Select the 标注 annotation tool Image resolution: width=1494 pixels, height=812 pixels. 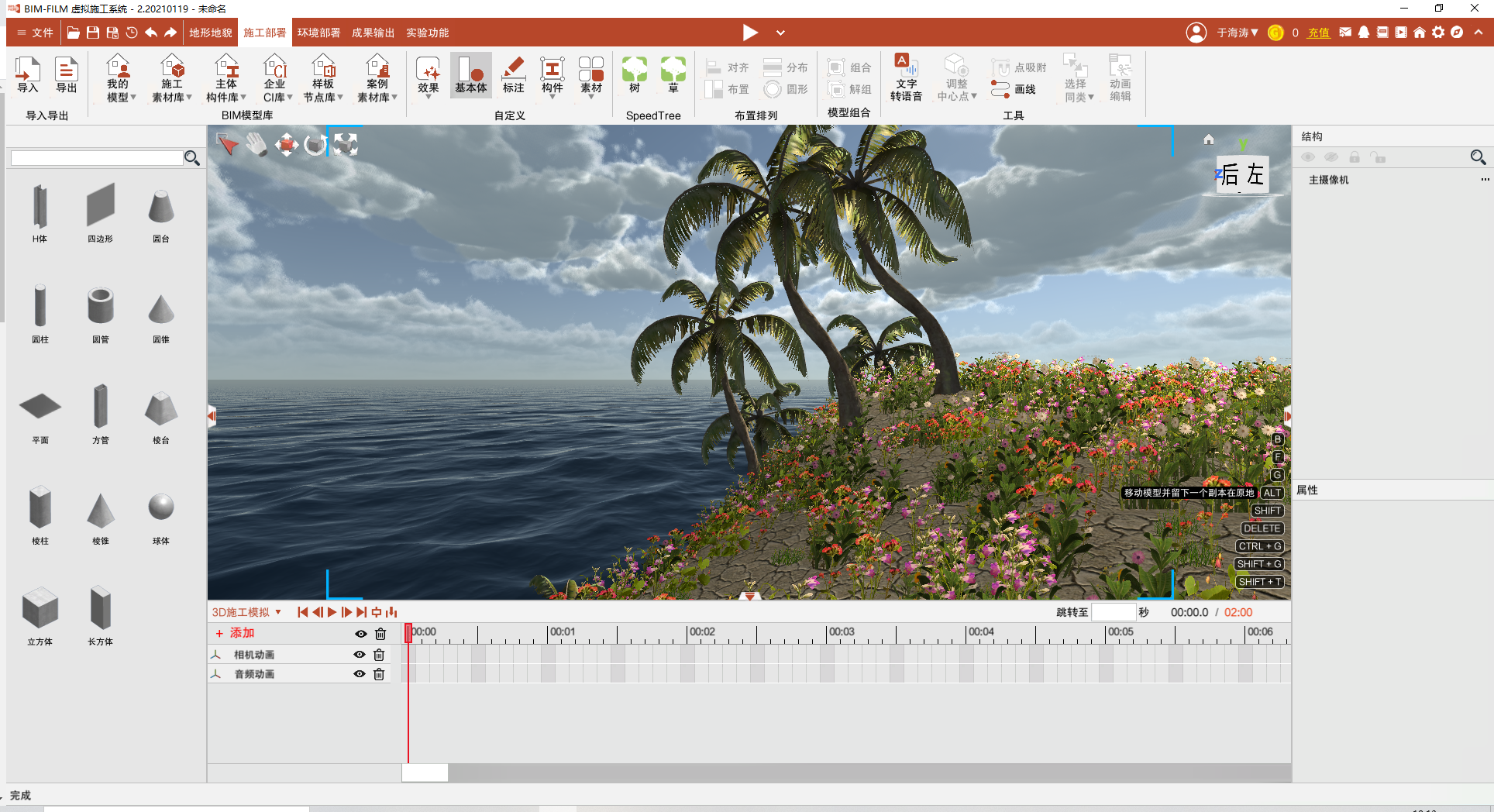[513, 75]
